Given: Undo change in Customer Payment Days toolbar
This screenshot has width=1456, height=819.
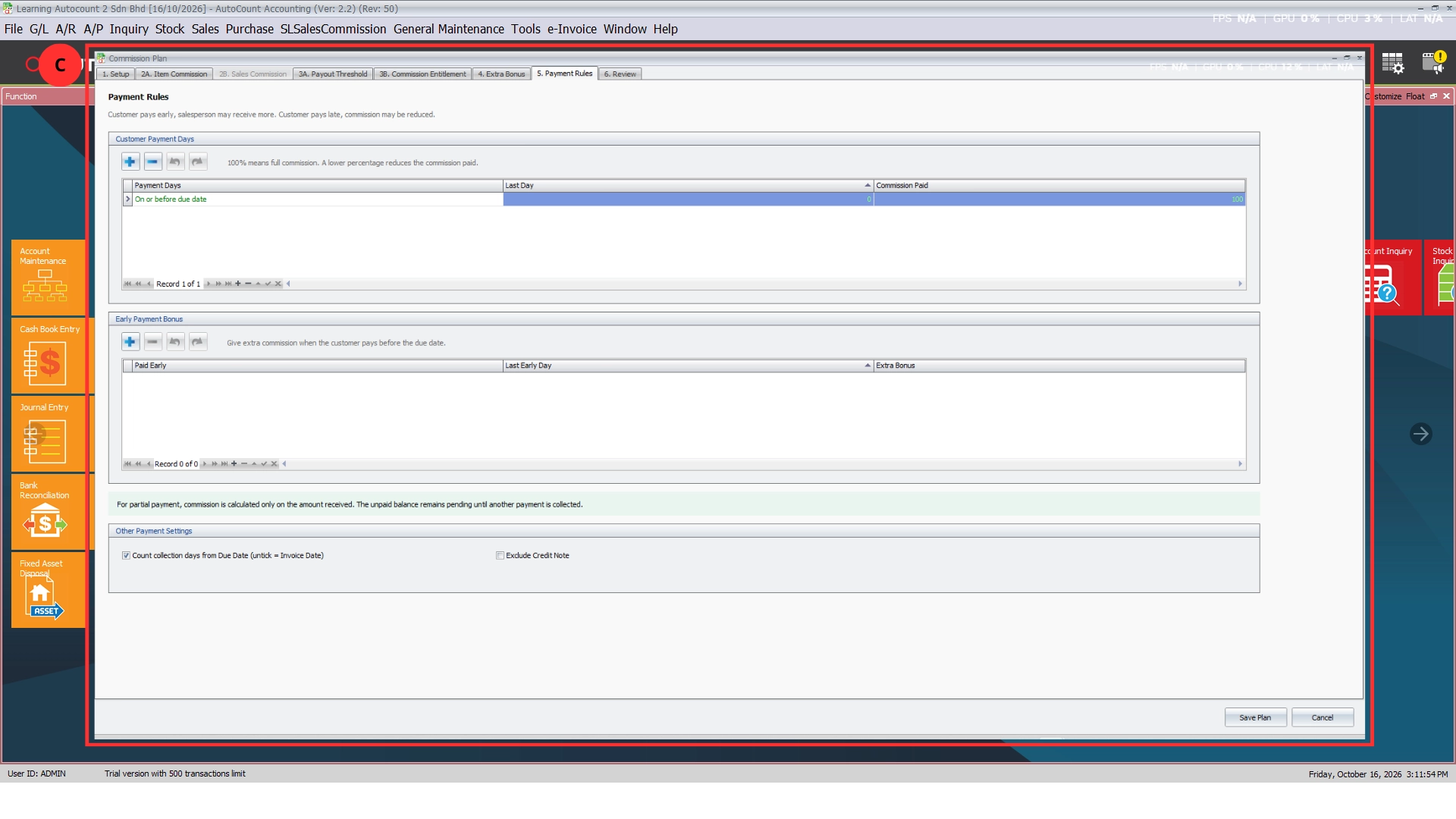Looking at the screenshot, I should [175, 162].
